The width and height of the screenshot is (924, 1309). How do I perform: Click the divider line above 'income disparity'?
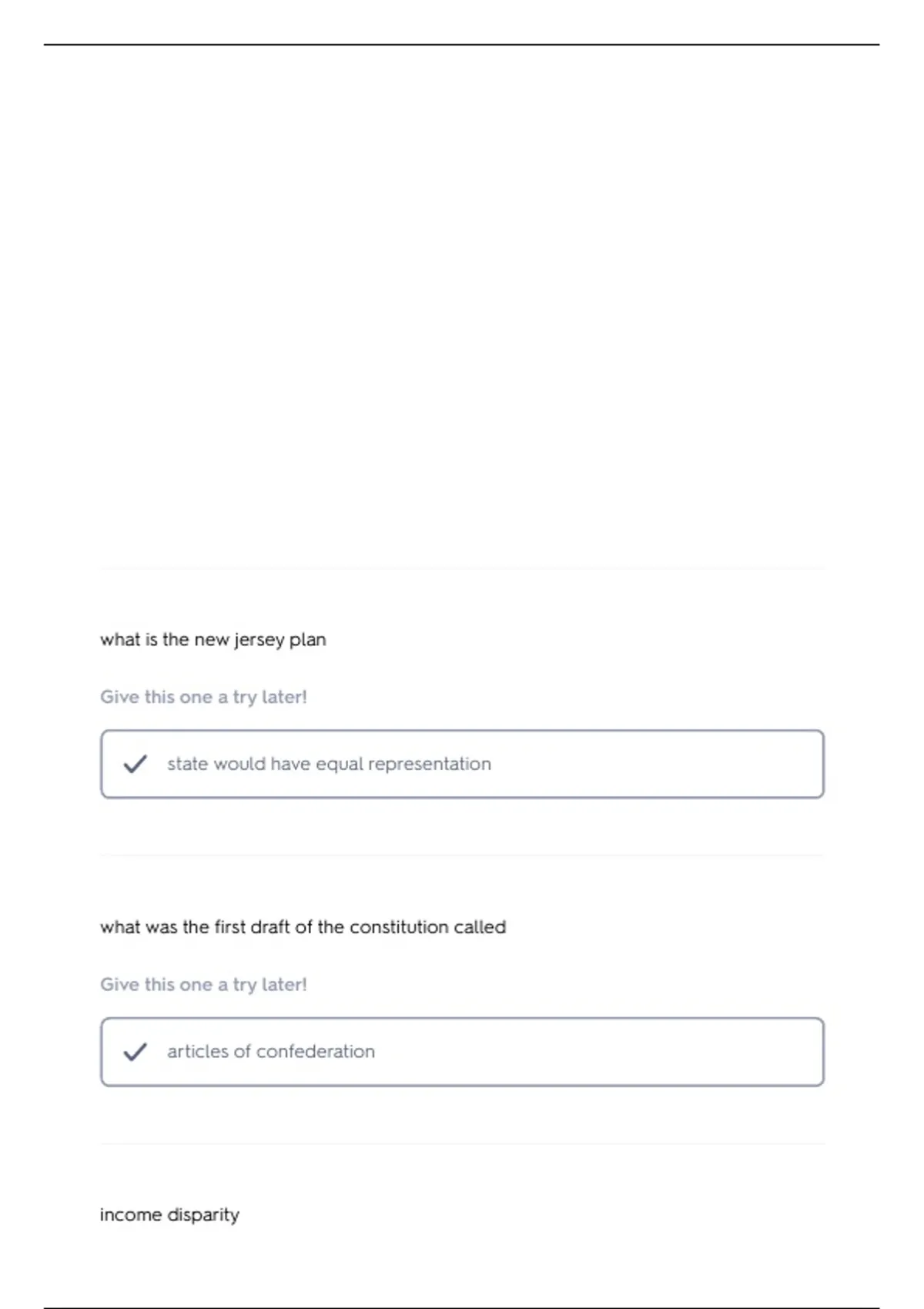462,1144
